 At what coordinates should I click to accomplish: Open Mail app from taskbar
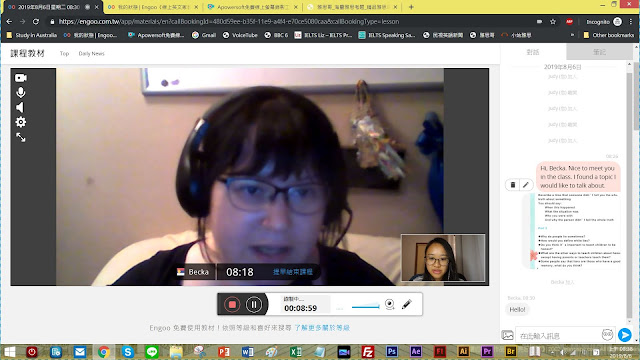tap(80, 352)
